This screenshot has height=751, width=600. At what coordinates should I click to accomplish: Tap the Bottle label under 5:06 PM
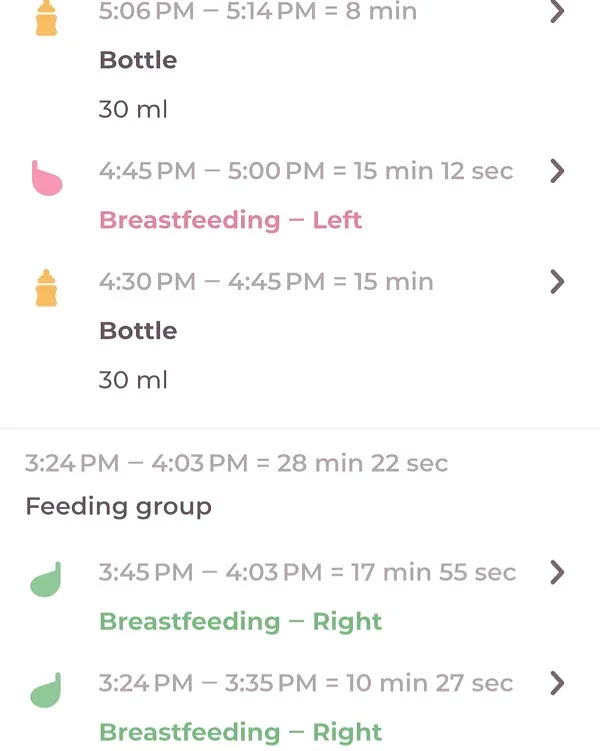point(138,60)
